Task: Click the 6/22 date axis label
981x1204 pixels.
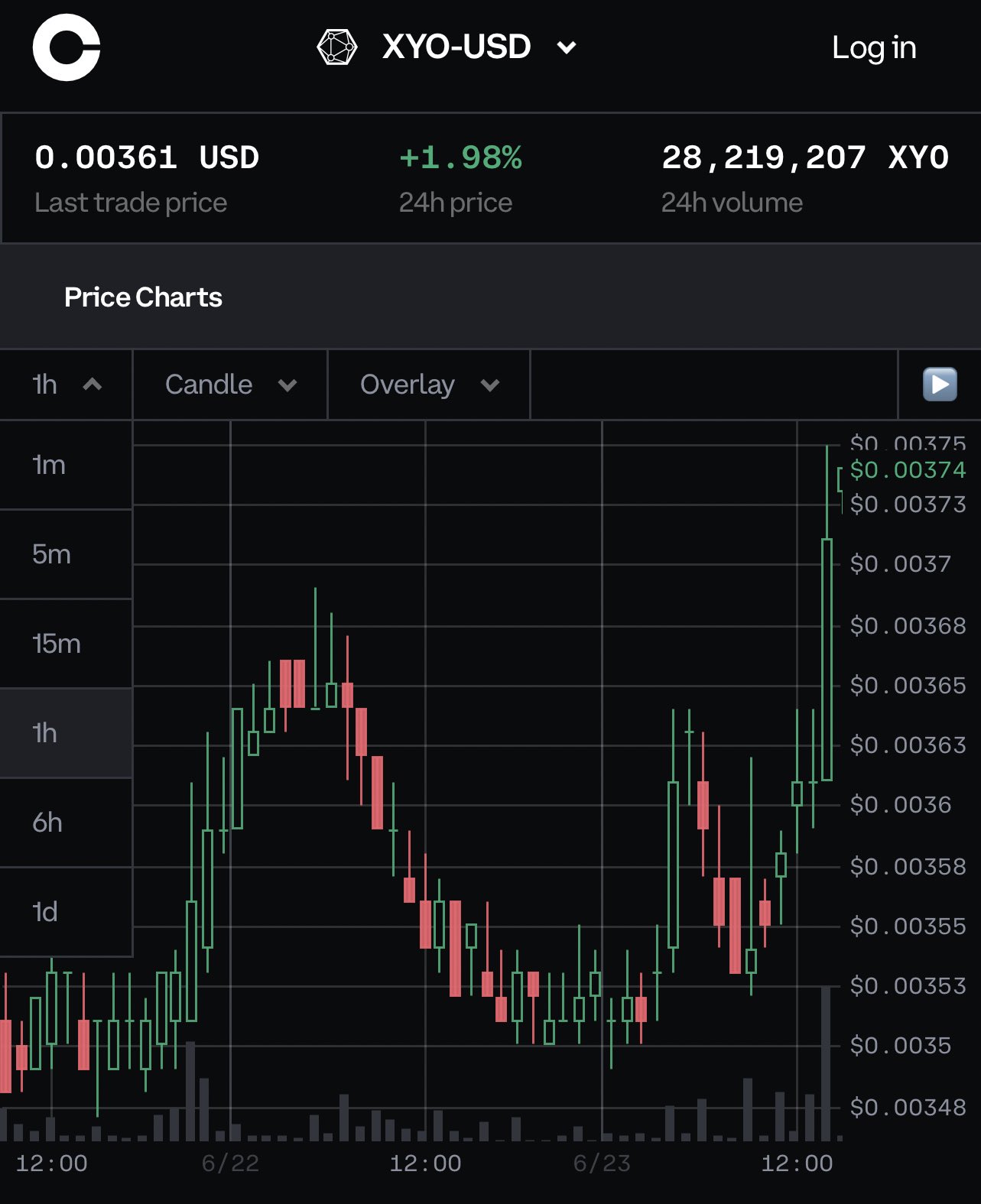Action: [230, 1163]
